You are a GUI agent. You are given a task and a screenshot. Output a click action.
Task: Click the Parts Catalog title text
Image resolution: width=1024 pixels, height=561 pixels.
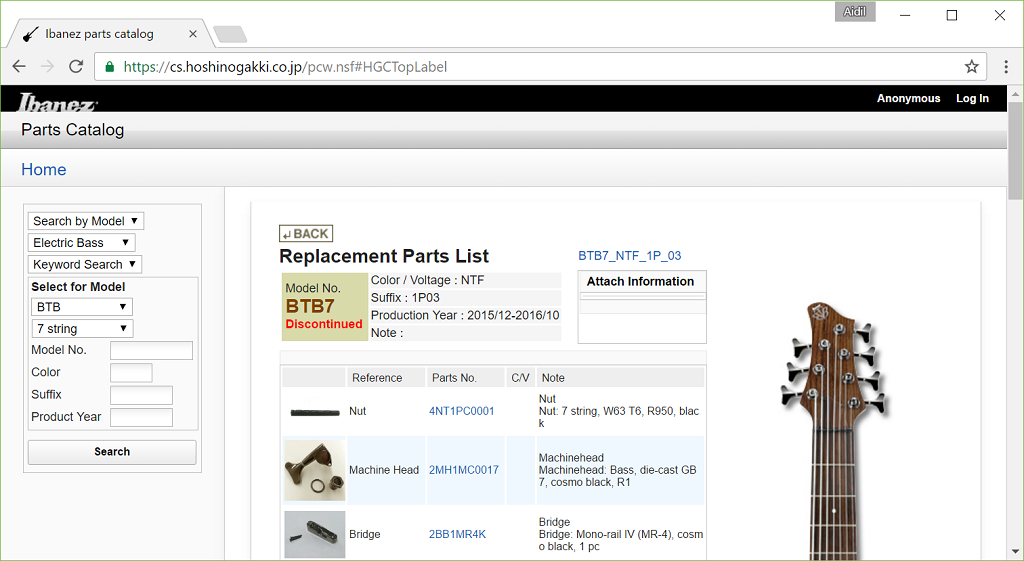[72, 130]
